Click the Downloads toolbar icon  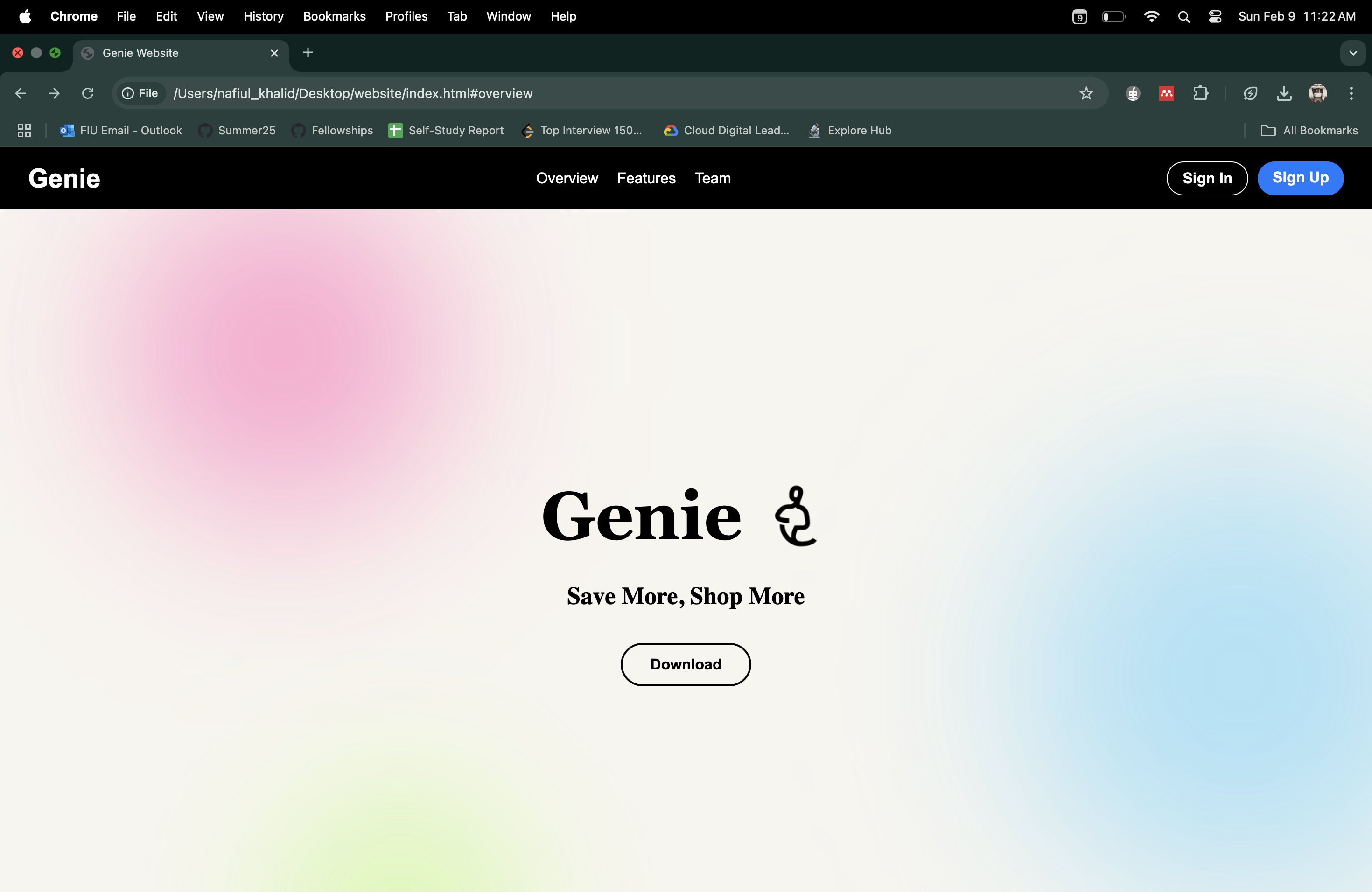[x=1284, y=93]
